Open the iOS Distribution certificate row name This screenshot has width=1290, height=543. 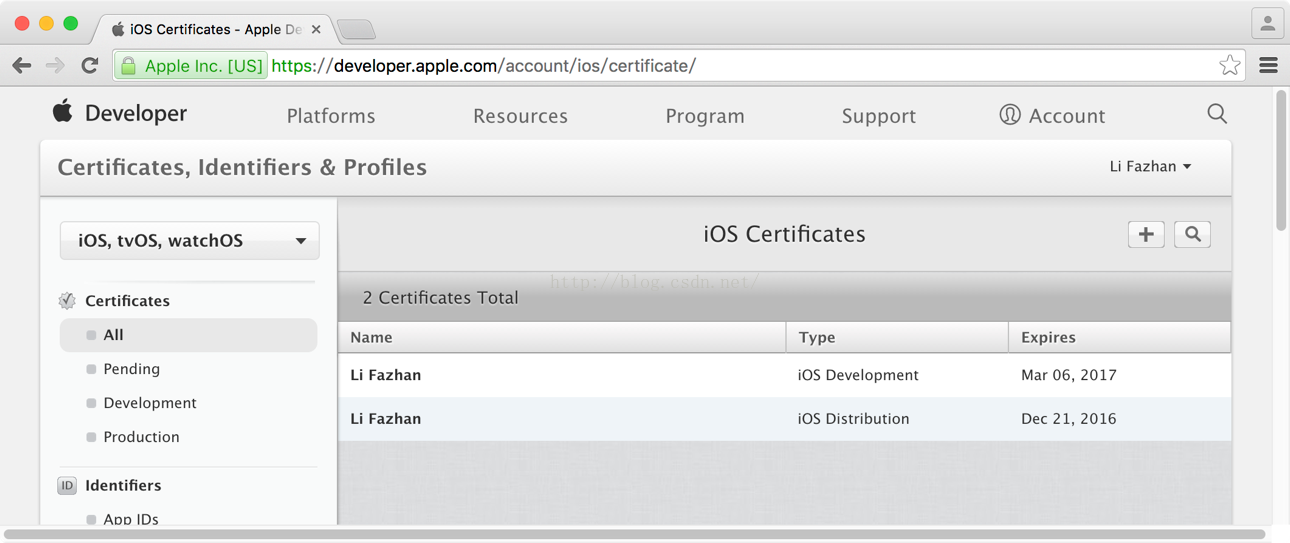385,419
